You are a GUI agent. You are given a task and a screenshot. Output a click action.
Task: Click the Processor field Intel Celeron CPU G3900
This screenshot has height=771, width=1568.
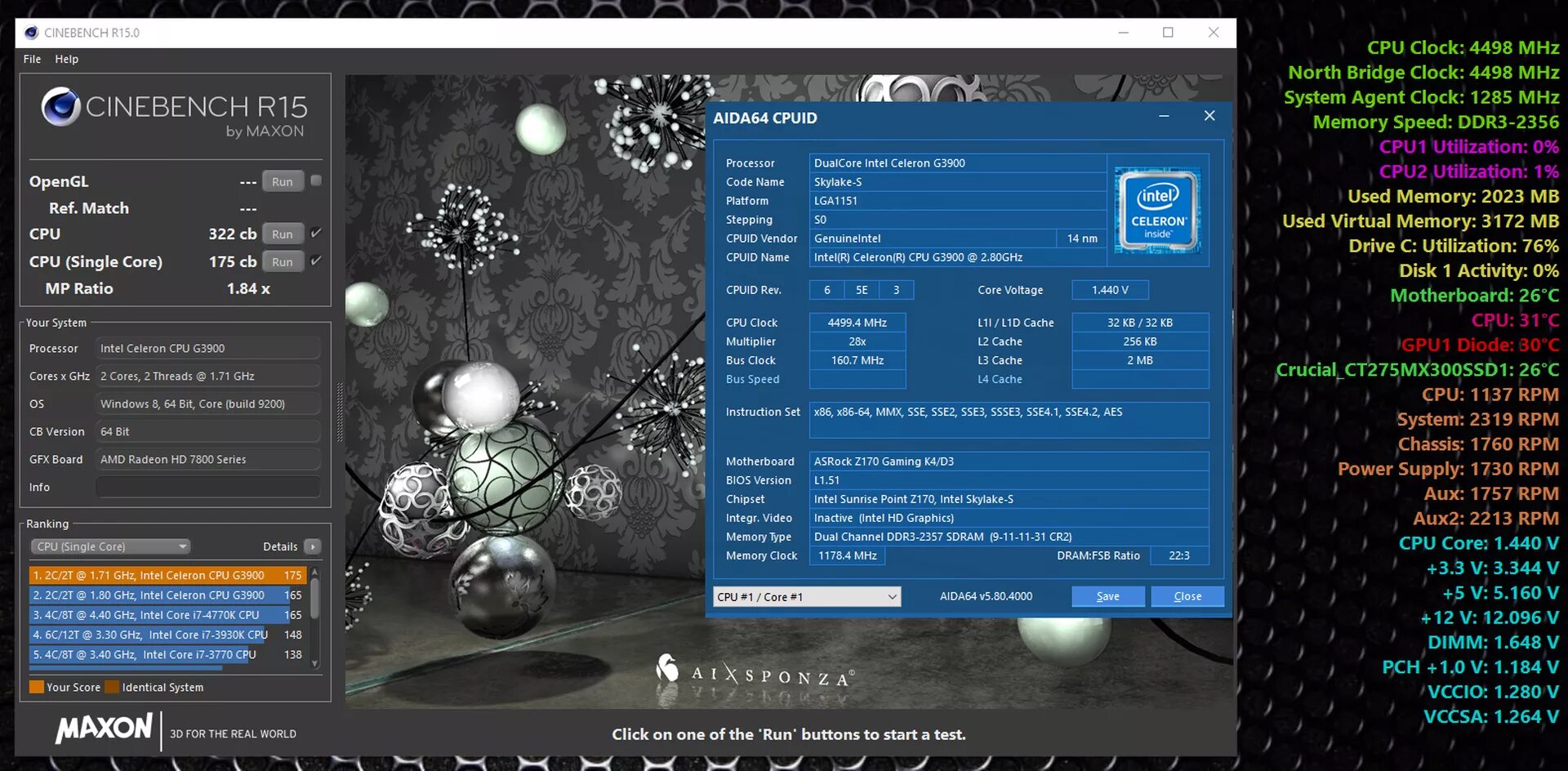point(207,348)
